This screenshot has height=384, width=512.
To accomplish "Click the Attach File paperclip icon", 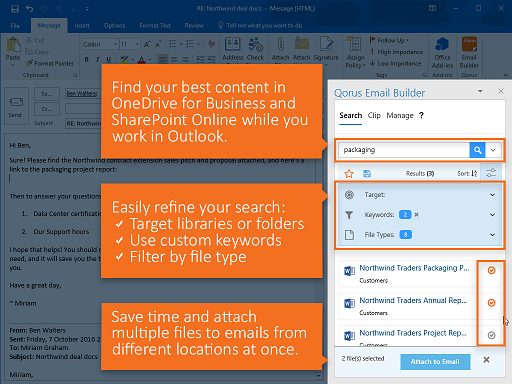I will point(280,44).
